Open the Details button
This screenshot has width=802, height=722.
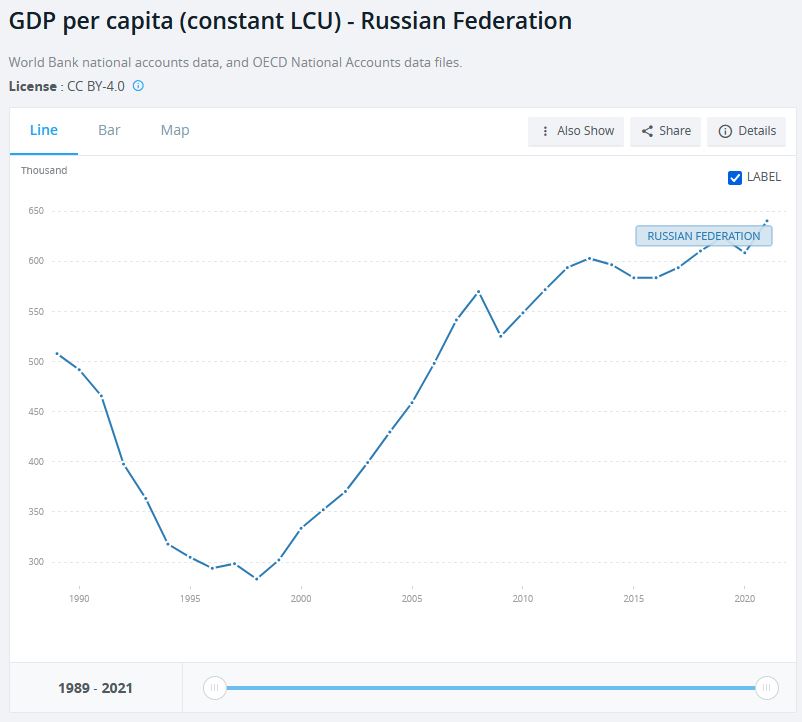tap(746, 131)
